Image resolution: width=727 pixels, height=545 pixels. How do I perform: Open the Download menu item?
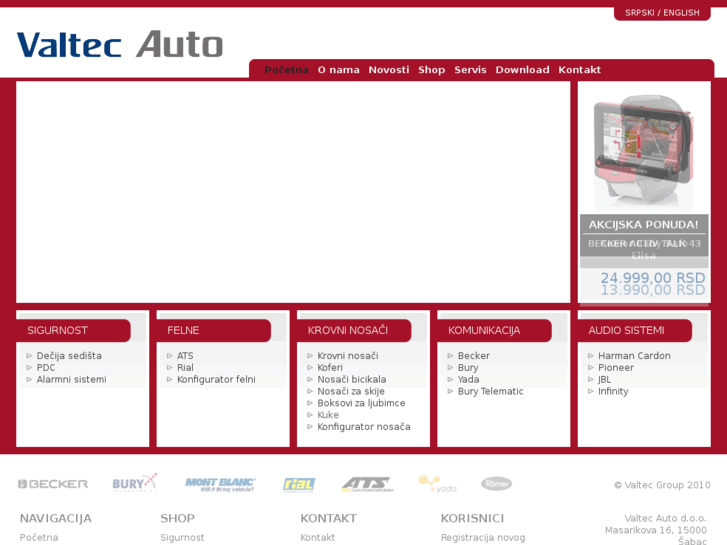pyautogui.click(x=522, y=70)
